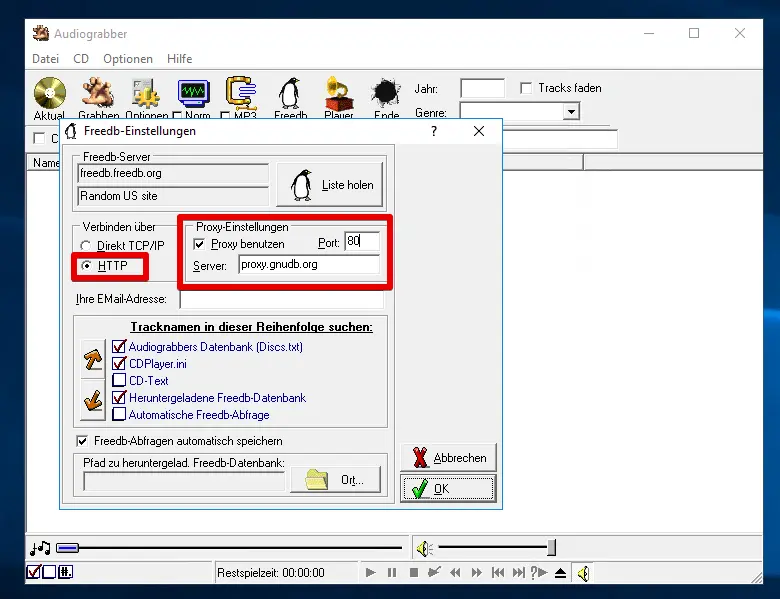780x599 pixels.
Task: Select the HTTP radio button
Action: (x=86, y=266)
